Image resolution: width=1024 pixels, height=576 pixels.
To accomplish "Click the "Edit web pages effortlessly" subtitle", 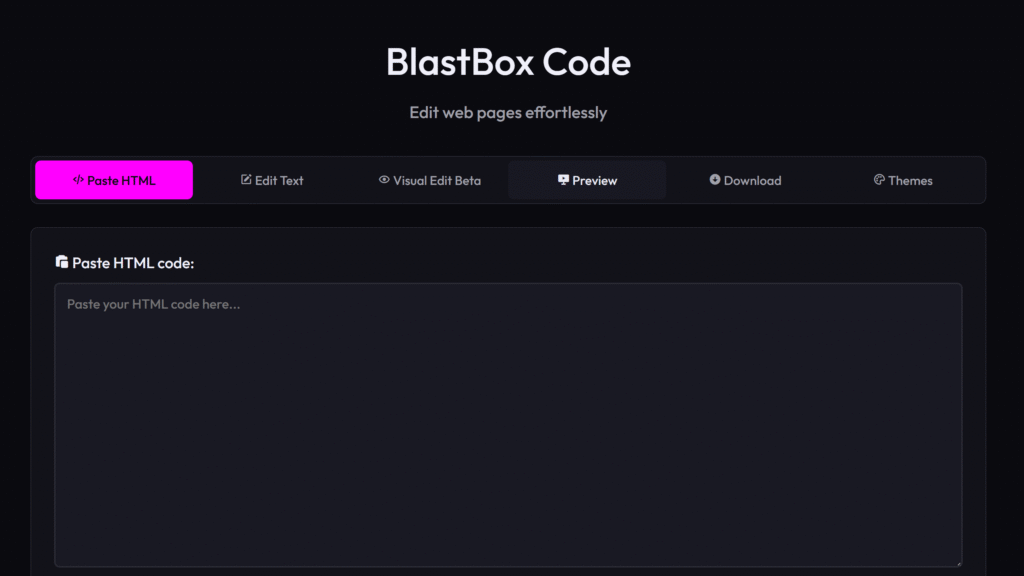I will click(x=508, y=112).
